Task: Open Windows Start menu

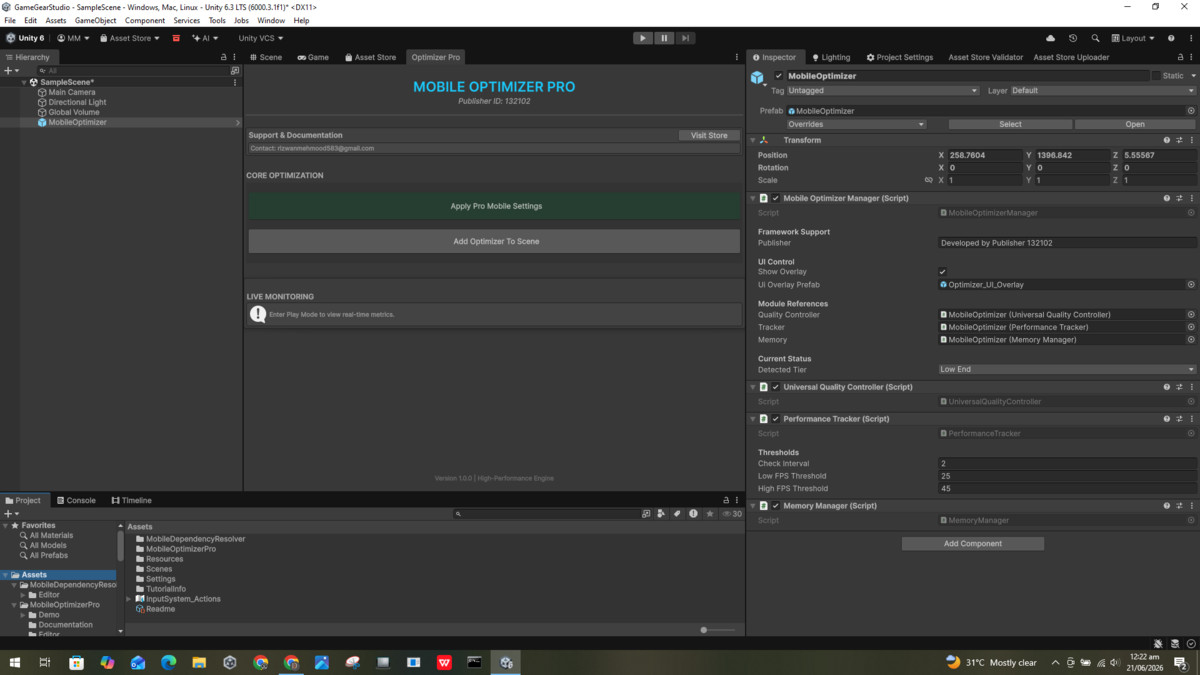Action: (15, 662)
